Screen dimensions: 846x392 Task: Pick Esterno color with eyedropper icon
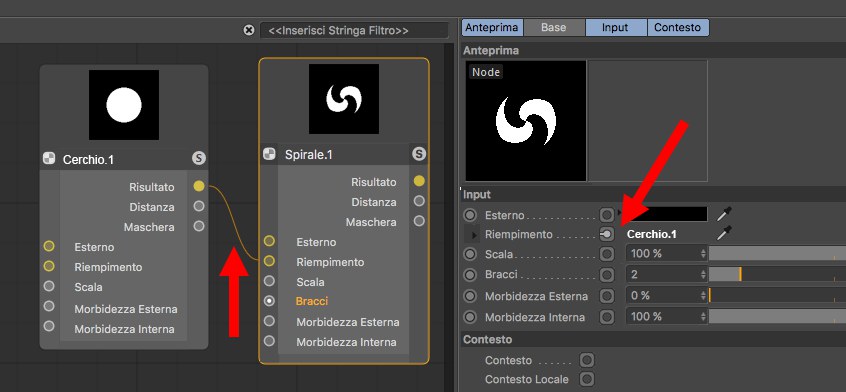pos(724,214)
